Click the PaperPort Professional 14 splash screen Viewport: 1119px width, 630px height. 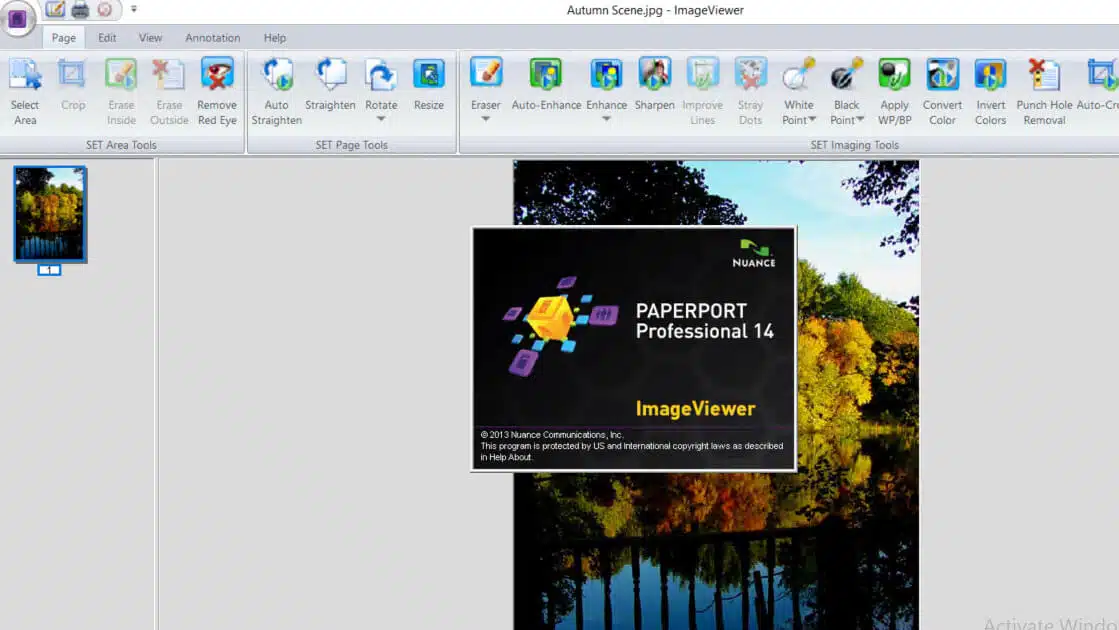pos(634,349)
